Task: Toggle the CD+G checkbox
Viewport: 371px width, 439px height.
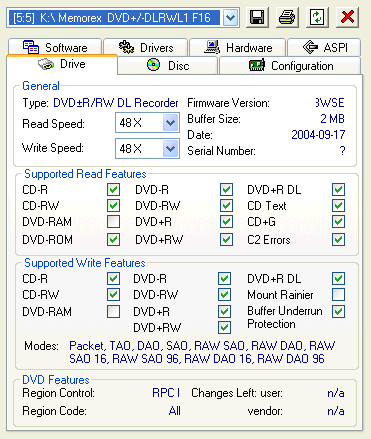Action: [x=338, y=221]
